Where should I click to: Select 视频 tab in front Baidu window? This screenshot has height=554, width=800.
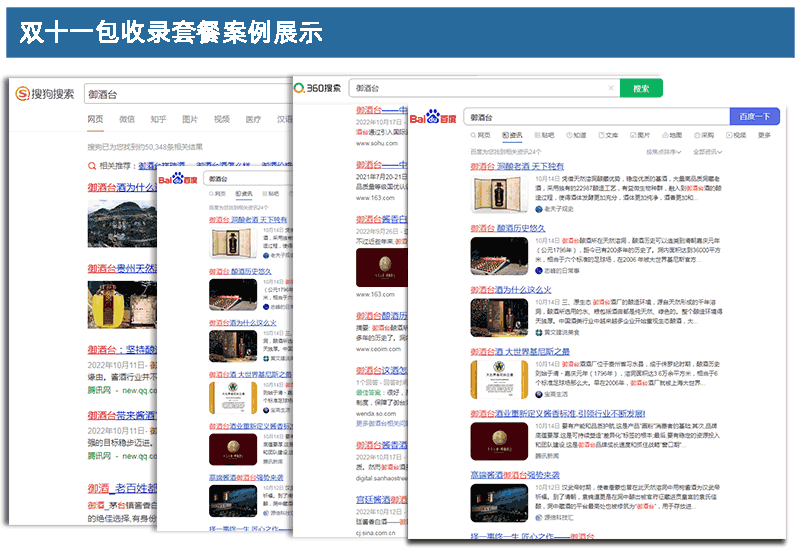tap(736, 135)
